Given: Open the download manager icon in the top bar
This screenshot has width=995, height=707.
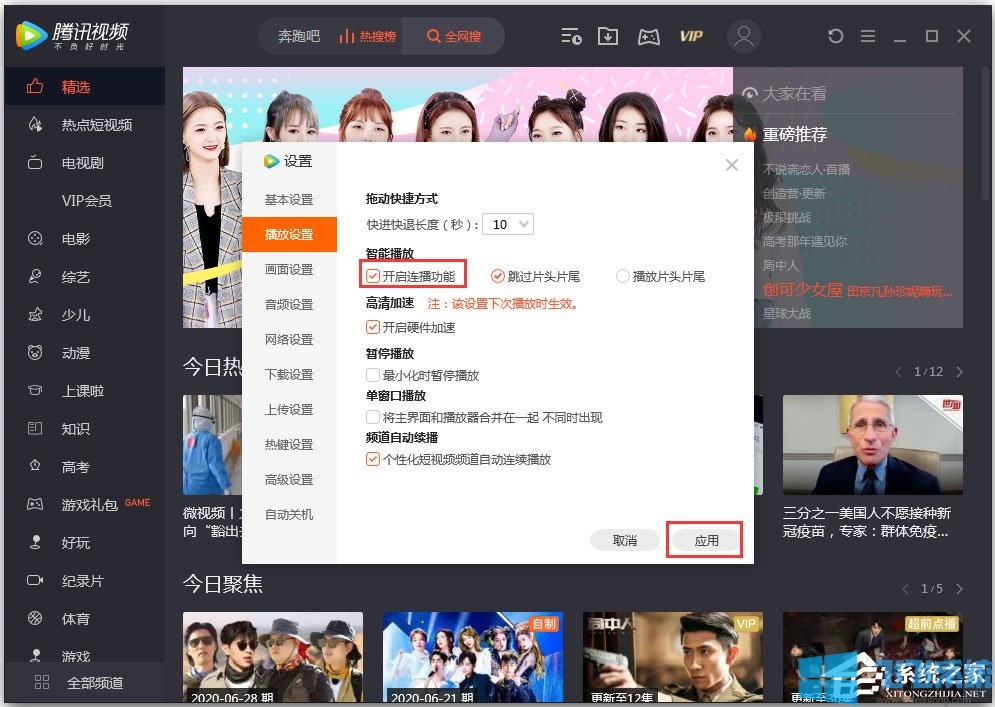Looking at the screenshot, I should point(608,36).
